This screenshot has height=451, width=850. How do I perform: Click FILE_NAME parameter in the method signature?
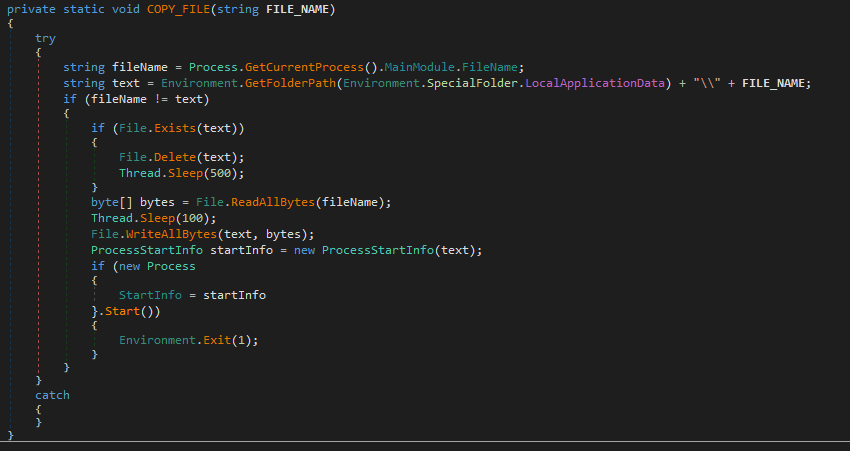[297, 9]
